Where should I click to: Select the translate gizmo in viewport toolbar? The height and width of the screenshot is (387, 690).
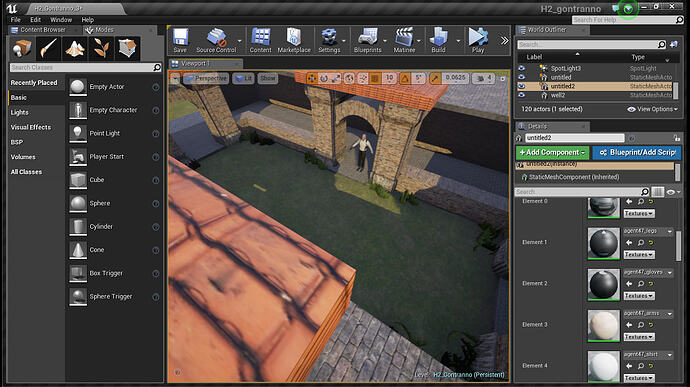click(x=312, y=78)
